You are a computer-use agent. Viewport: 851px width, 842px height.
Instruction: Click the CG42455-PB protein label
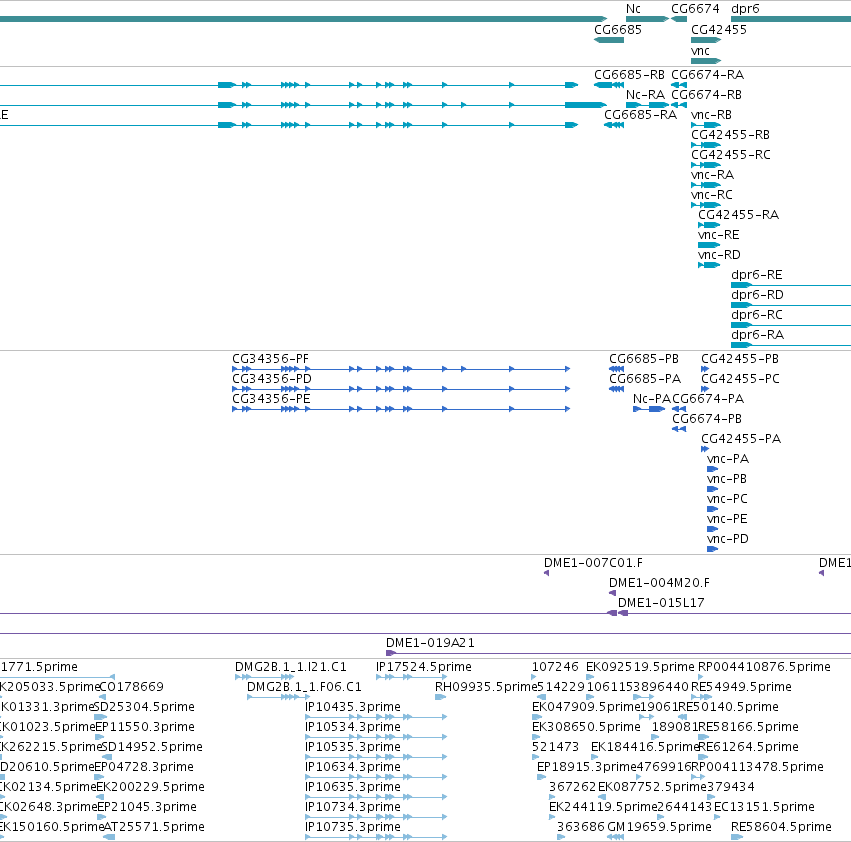[x=740, y=359]
